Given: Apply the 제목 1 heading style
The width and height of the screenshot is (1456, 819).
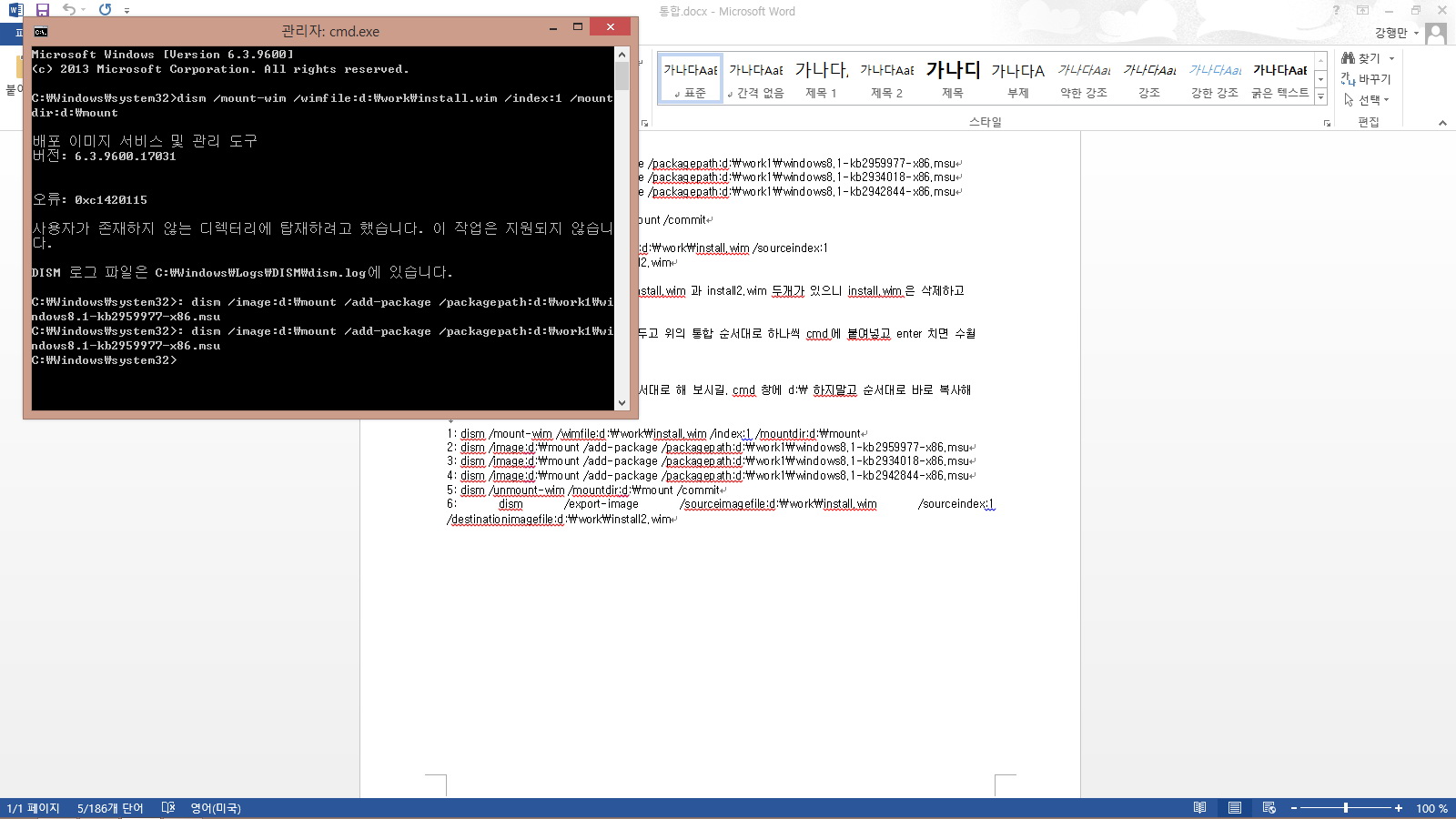Looking at the screenshot, I should [x=821, y=78].
